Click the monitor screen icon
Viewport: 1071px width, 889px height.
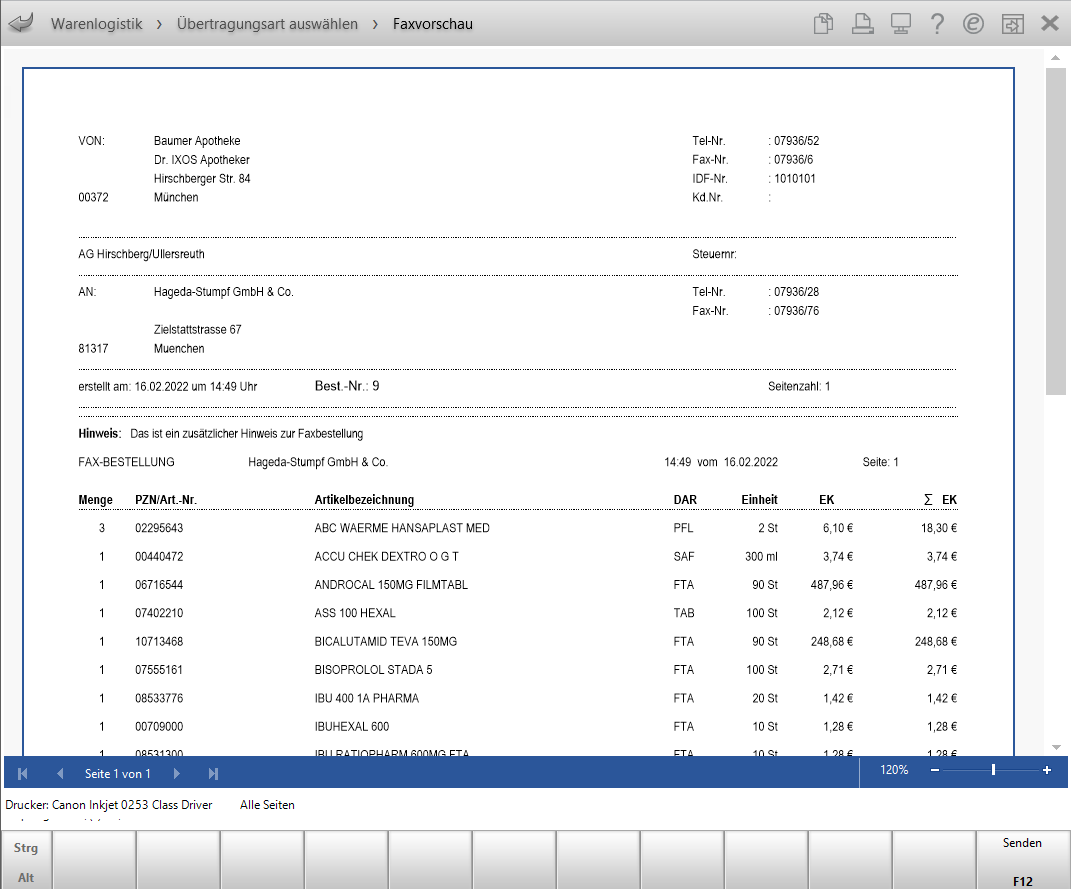(x=901, y=23)
